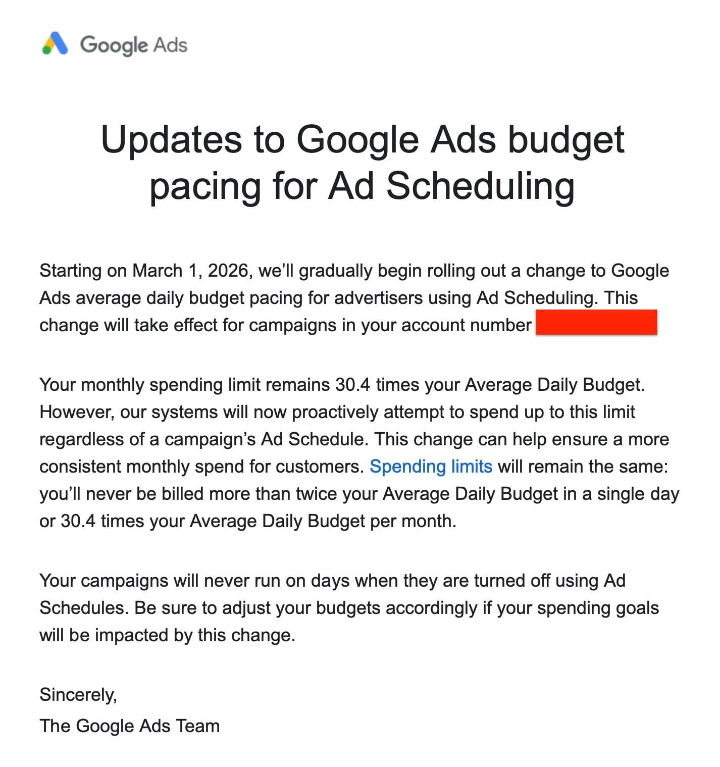Open the "Spending limits" link
This screenshot has width=720, height=767.
(431, 466)
